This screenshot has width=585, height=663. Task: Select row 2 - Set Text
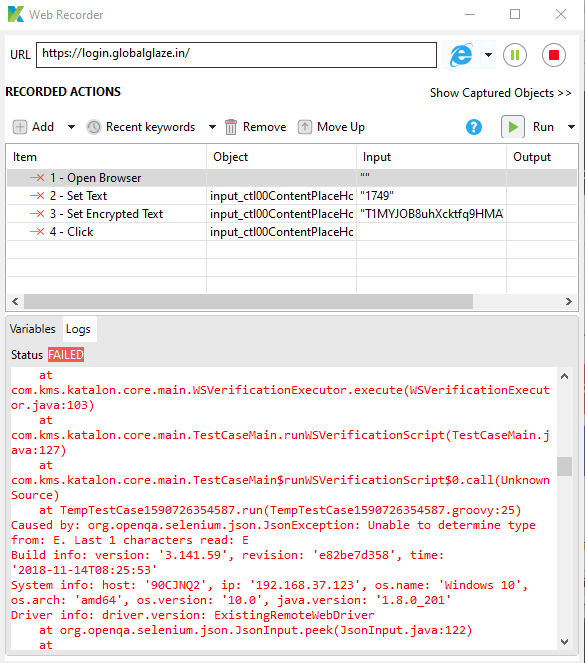coord(292,196)
